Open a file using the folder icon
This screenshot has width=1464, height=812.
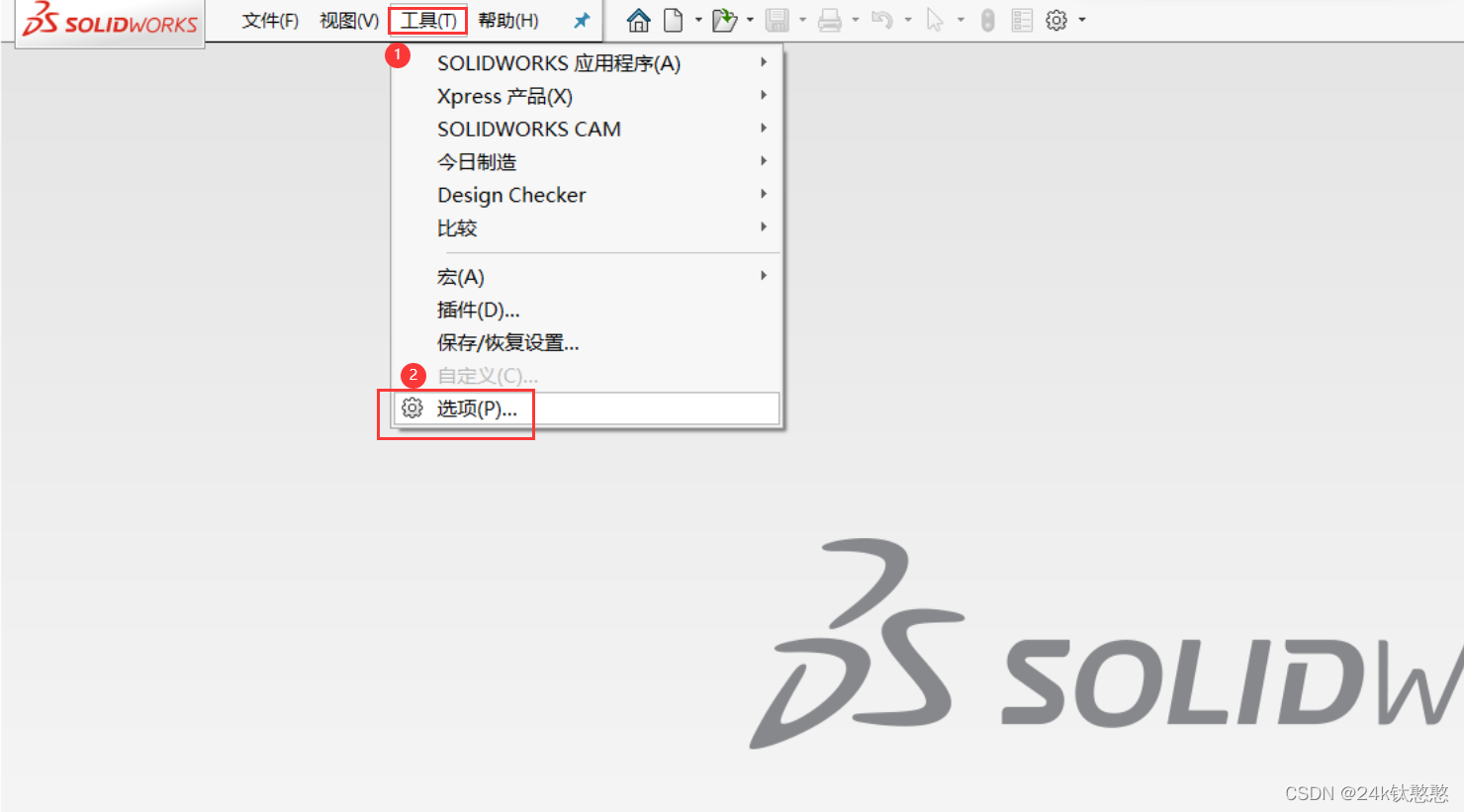[x=725, y=20]
